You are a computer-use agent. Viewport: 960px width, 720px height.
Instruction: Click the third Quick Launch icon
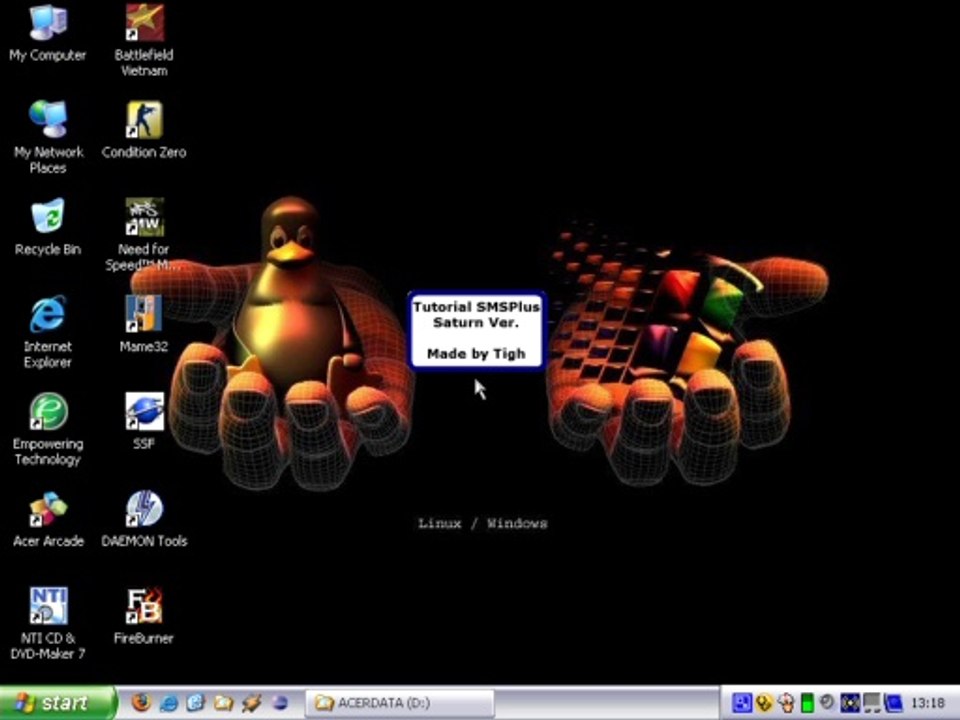196,703
